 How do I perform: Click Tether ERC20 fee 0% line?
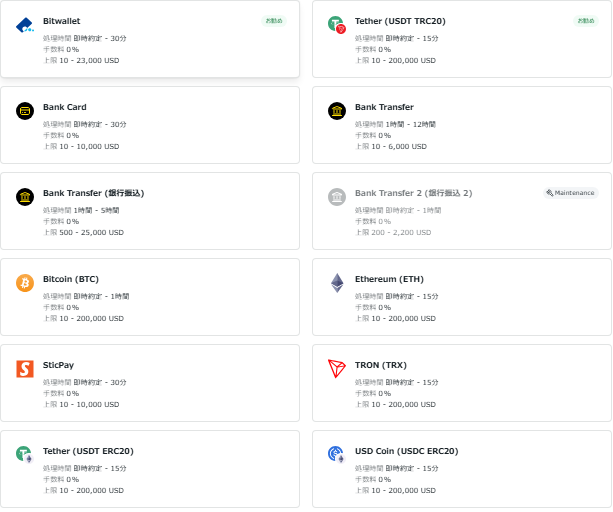pos(61,480)
